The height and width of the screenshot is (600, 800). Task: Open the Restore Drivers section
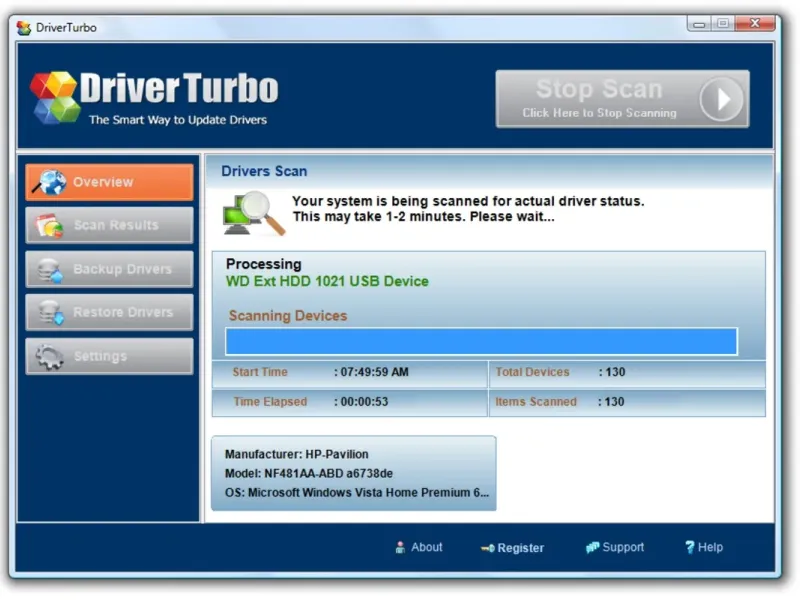pos(109,312)
